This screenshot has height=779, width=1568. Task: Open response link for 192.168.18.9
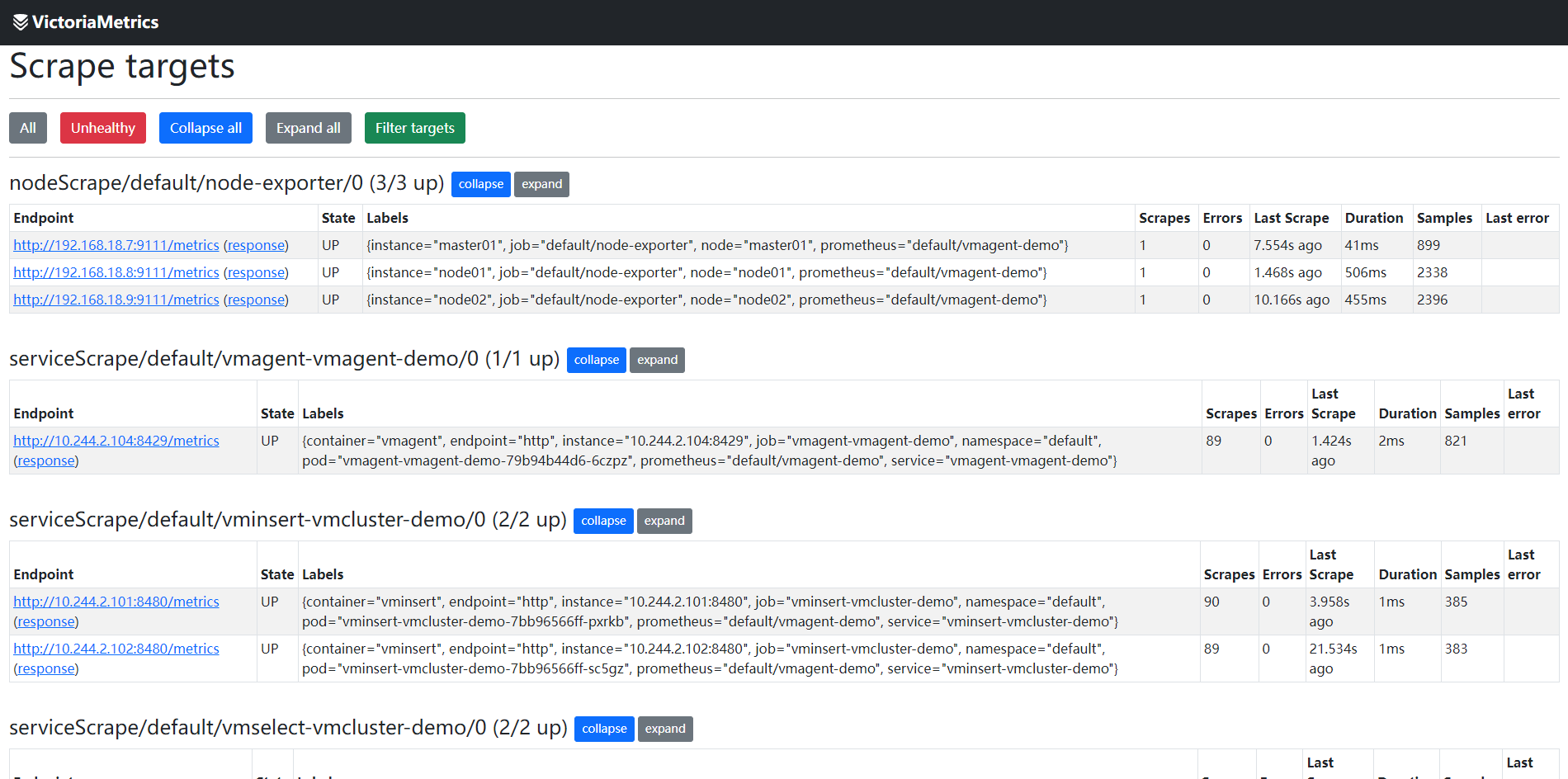tap(256, 300)
